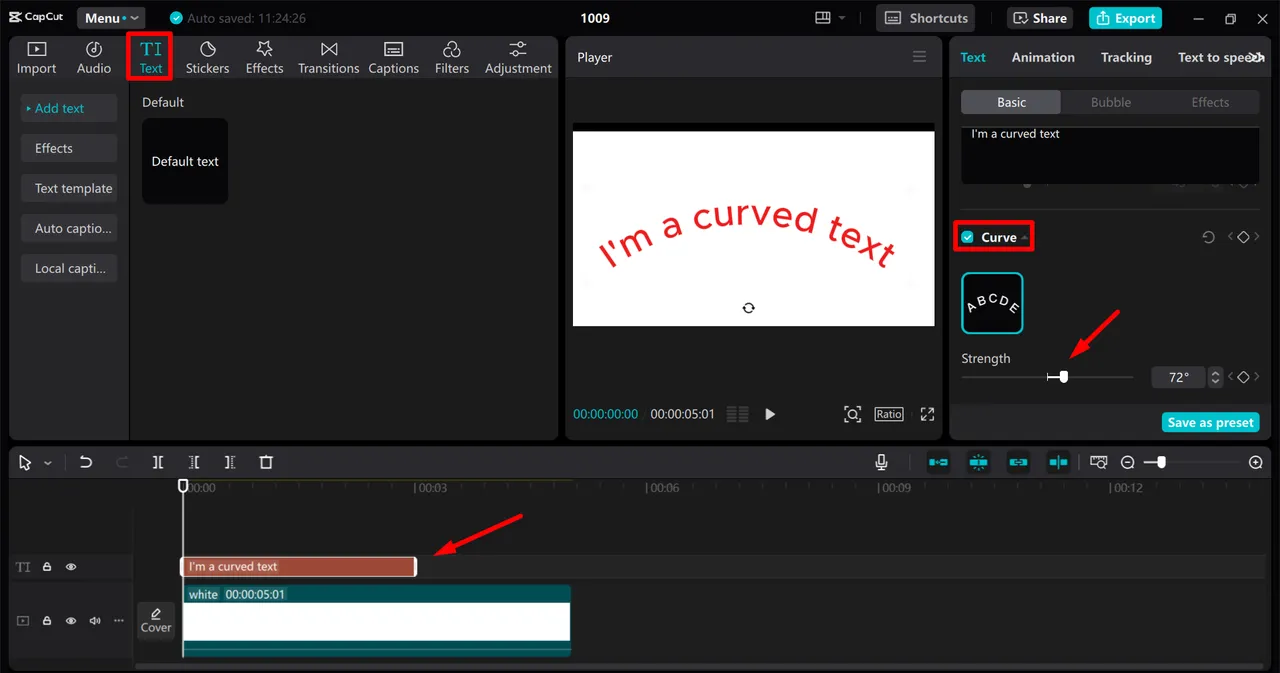The width and height of the screenshot is (1280, 673).
Task: Select the Default text thumbnail
Action: (185, 161)
